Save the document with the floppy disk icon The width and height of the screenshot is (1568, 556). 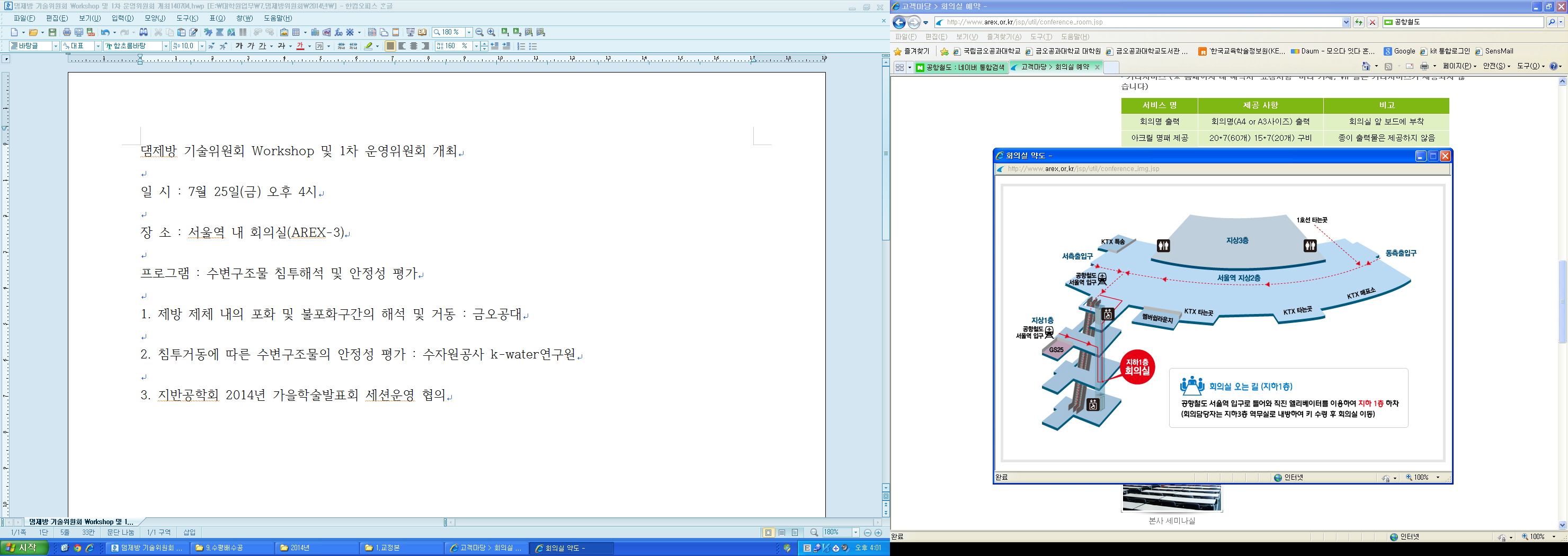(x=52, y=32)
